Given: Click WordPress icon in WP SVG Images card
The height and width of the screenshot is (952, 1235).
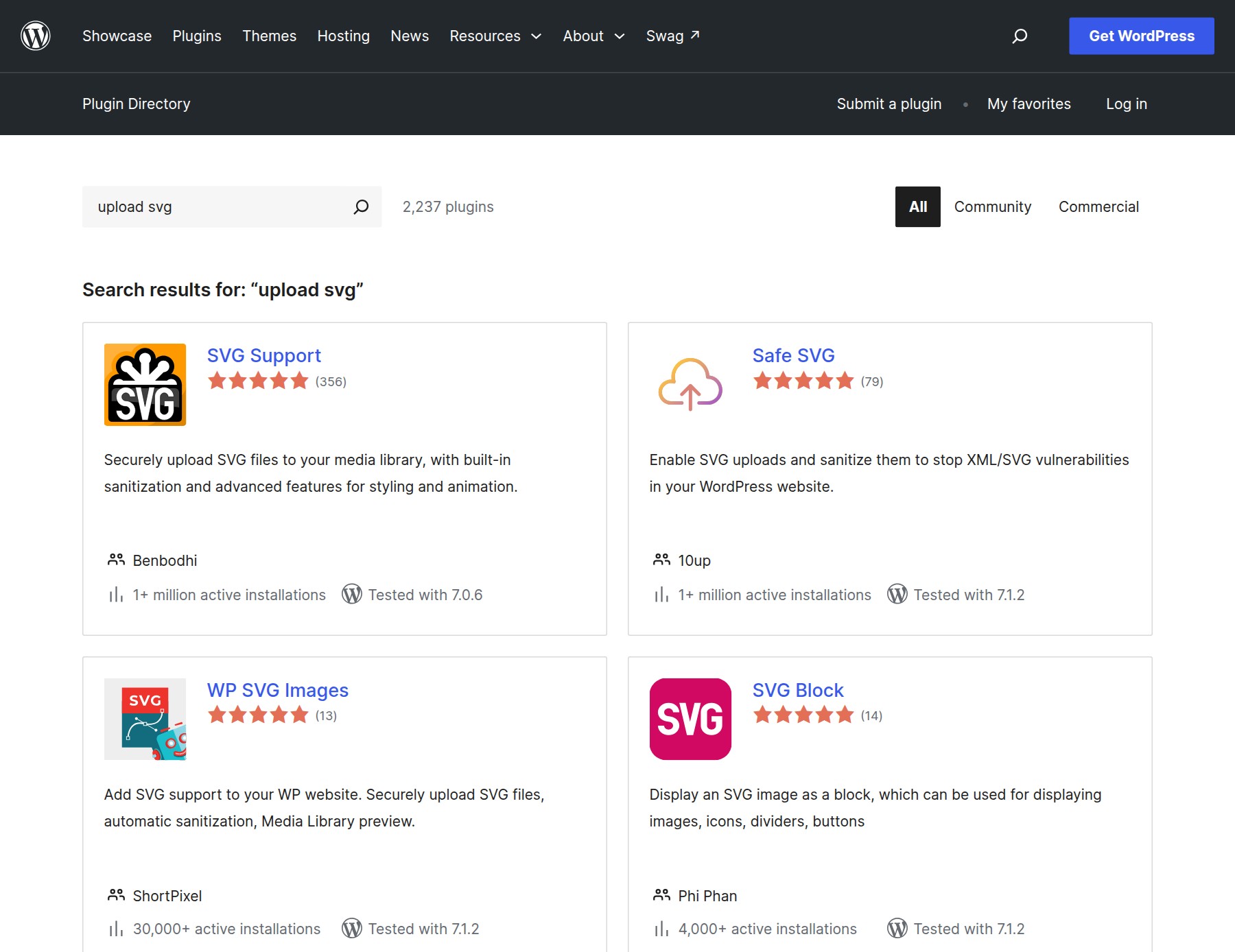Looking at the screenshot, I should coord(352,929).
